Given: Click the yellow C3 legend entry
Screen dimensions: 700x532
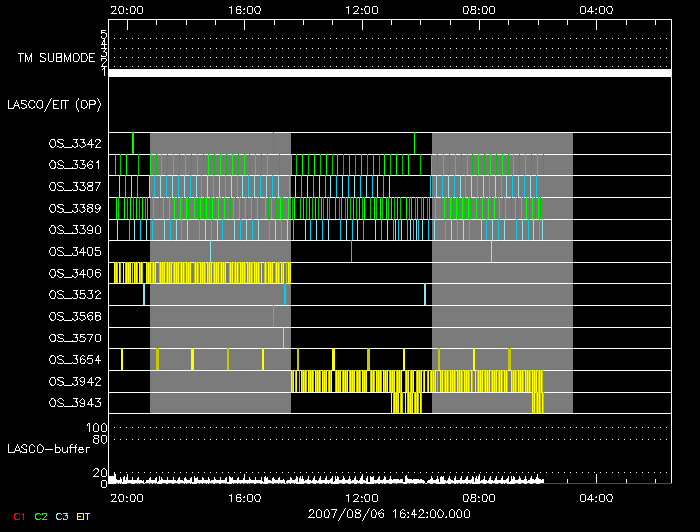Looking at the screenshot, I should click(x=63, y=515).
